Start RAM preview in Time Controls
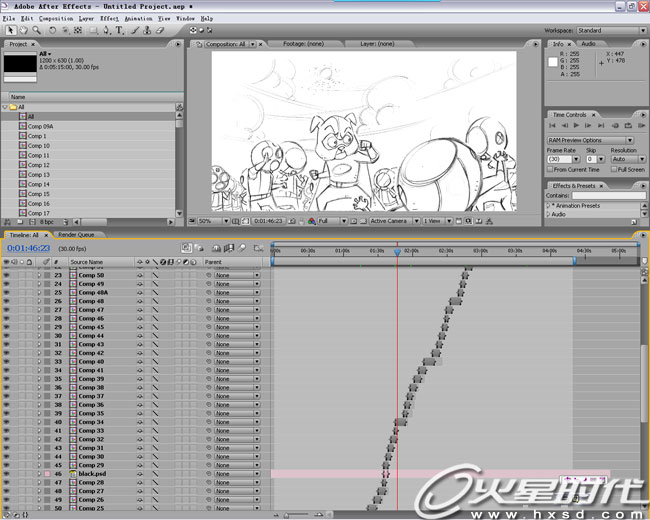The width and height of the screenshot is (650, 520). (641, 125)
